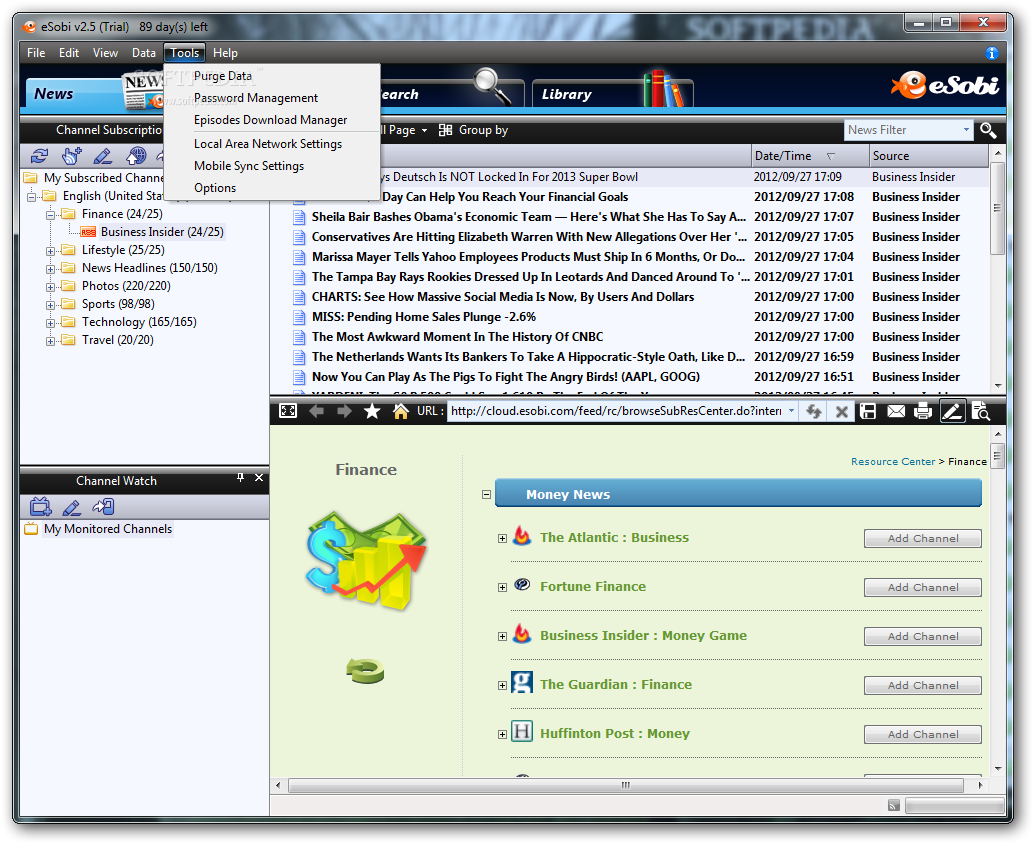Viewport: 1034px width, 844px height.
Task: Add The Guardian : Finance channel
Action: tap(923, 686)
